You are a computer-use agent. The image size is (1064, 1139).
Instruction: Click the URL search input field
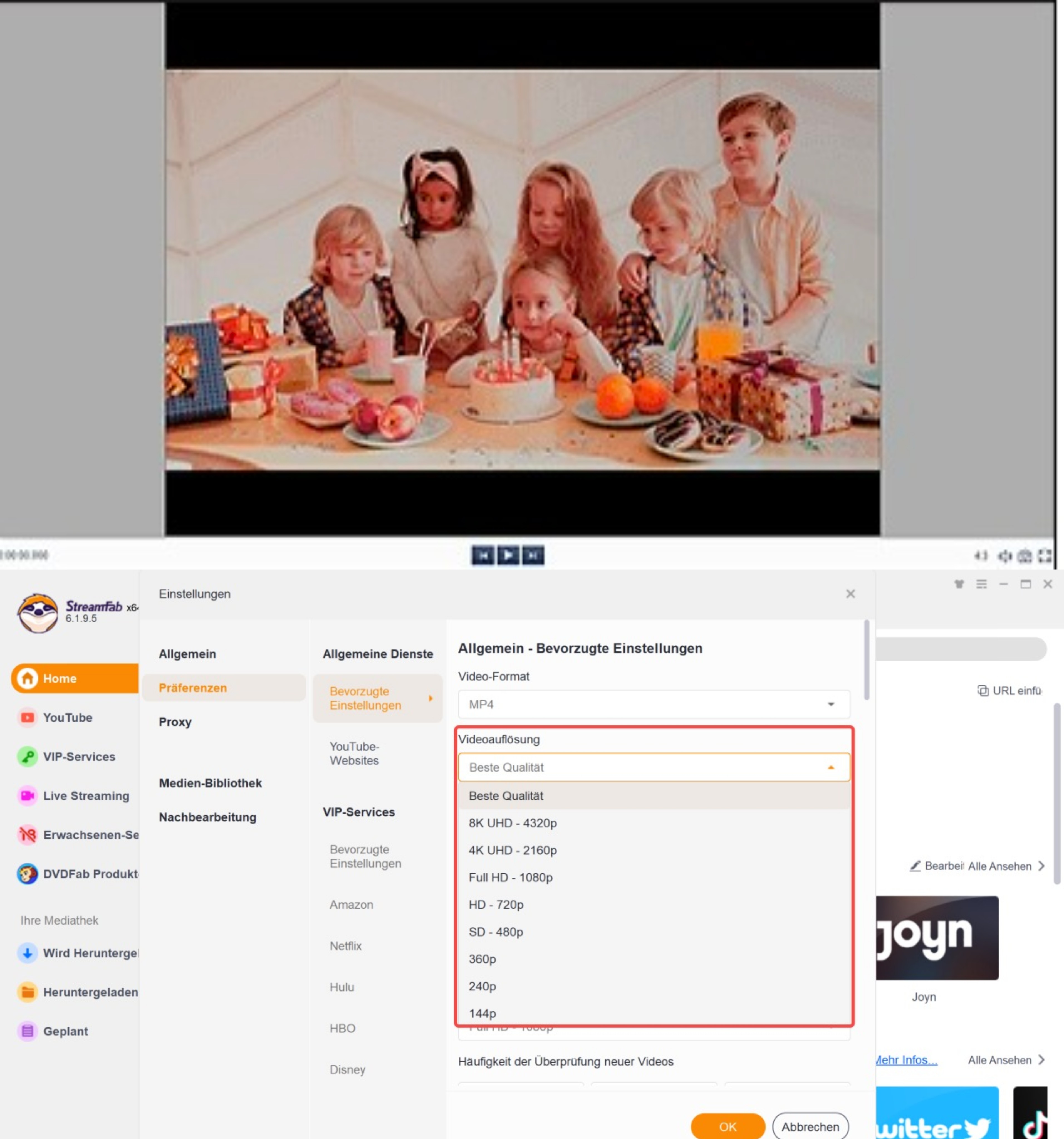tap(961, 649)
